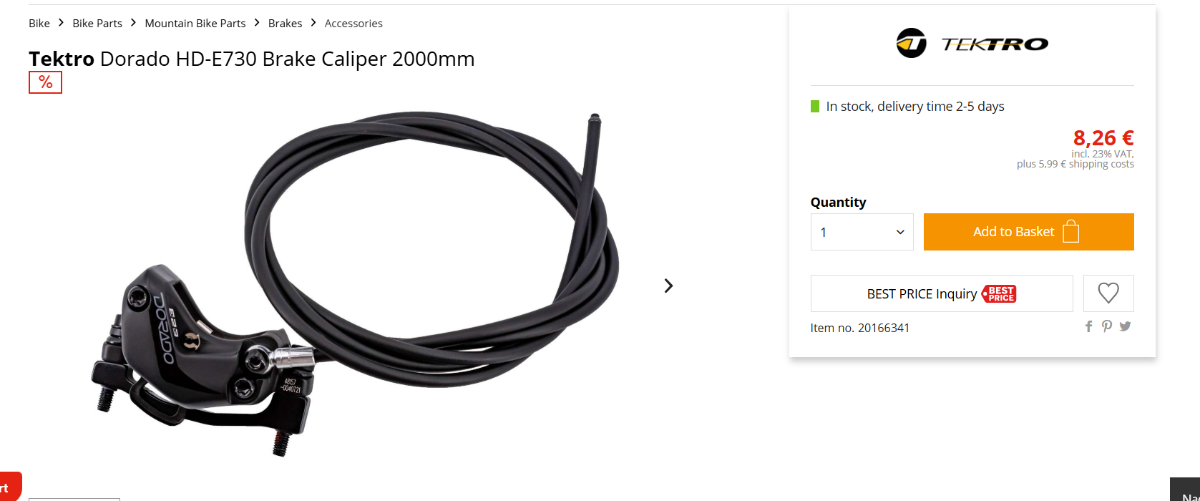
Task: Navigate to Brakes breadcrumb
Action: pos(285,23)
